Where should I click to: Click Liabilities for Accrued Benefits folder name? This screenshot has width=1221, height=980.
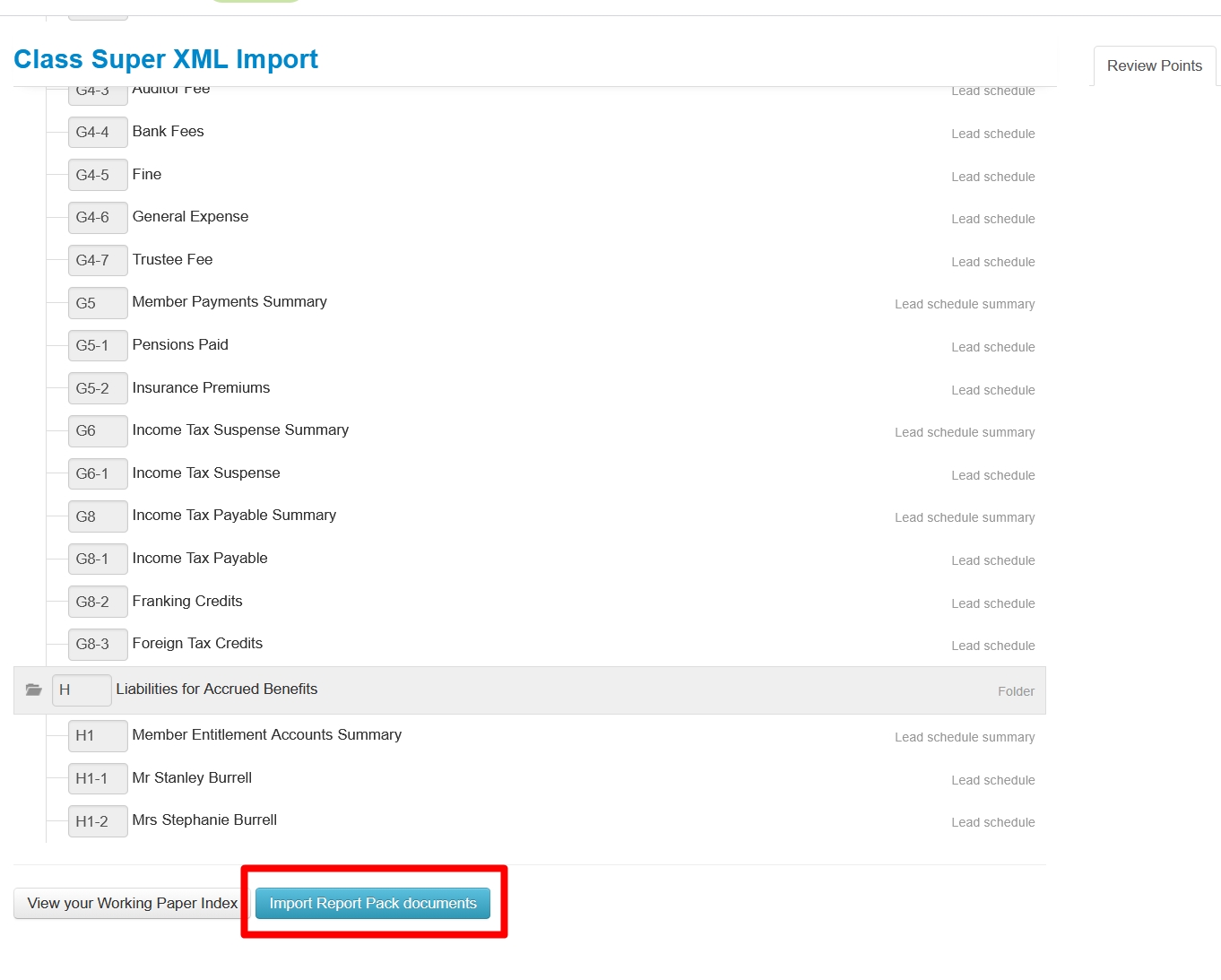coord(217,689)
